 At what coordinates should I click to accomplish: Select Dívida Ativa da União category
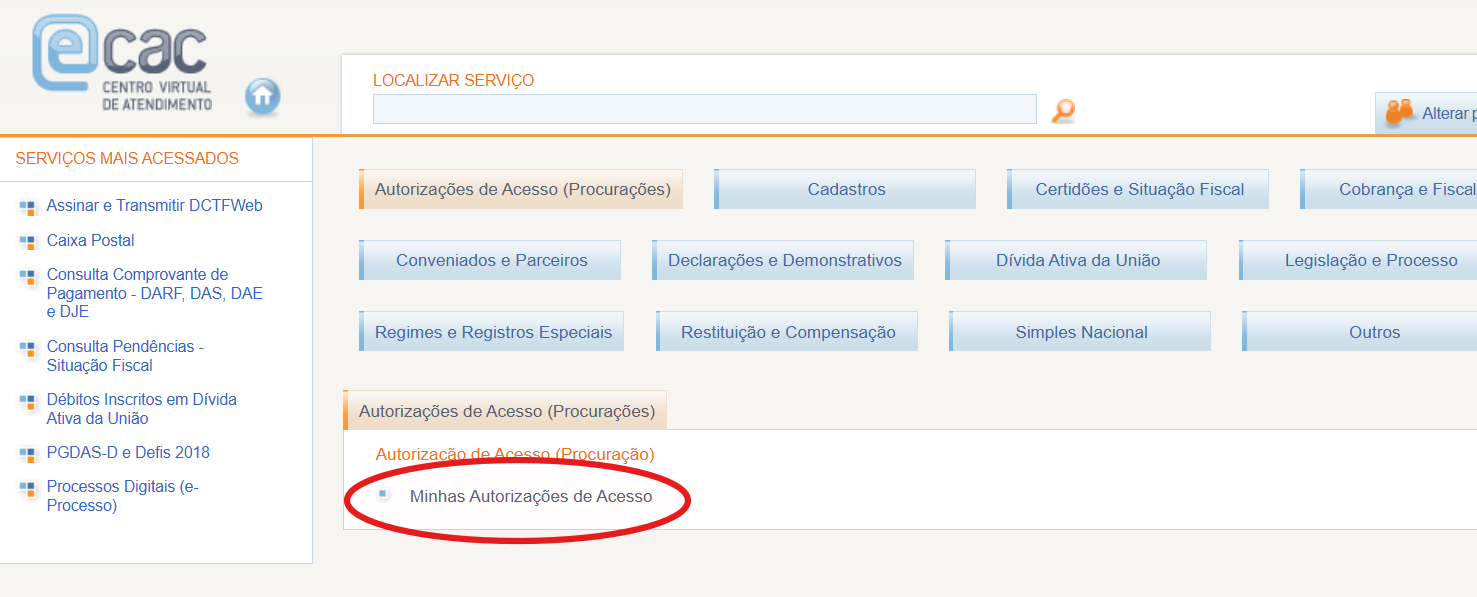1077,260
